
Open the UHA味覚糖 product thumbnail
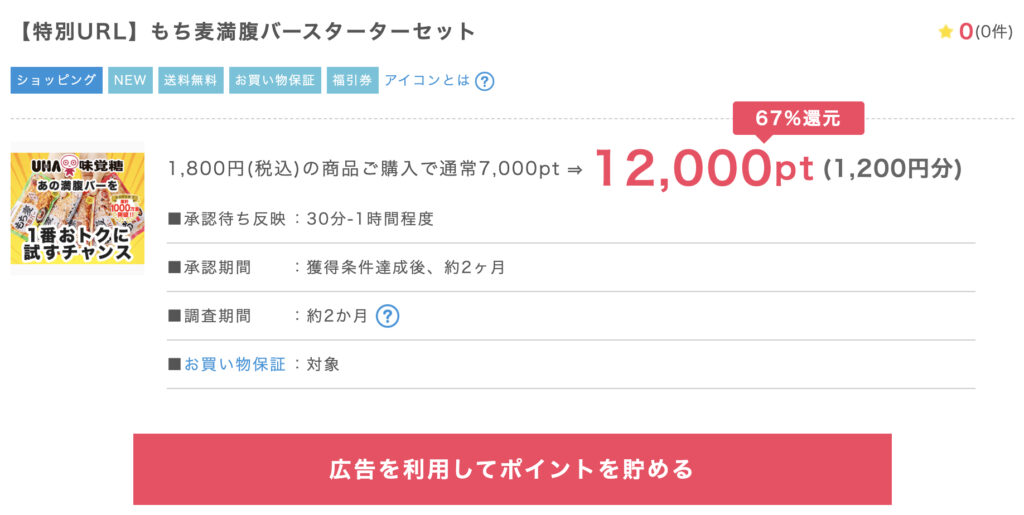77,208
